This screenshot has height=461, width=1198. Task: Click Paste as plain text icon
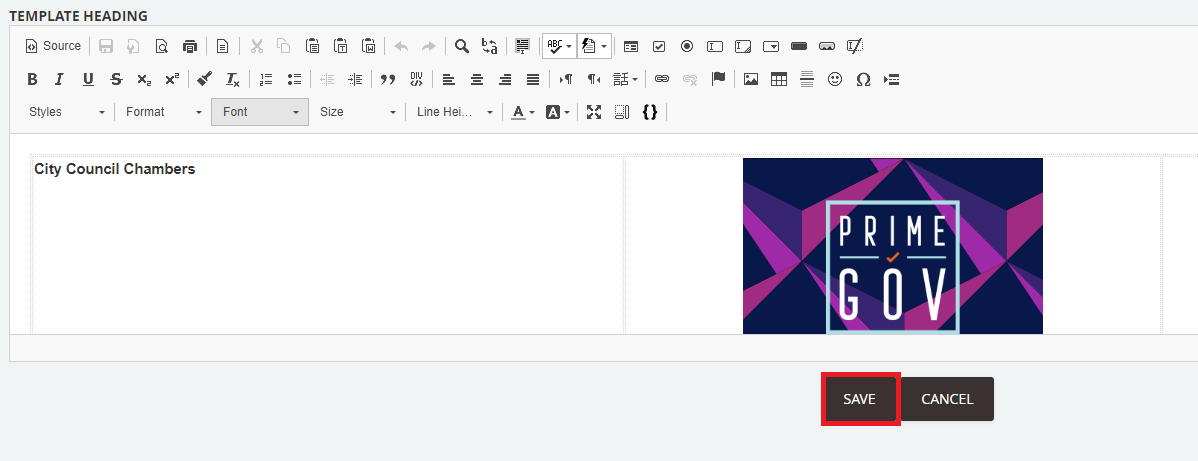click(341, 46)
